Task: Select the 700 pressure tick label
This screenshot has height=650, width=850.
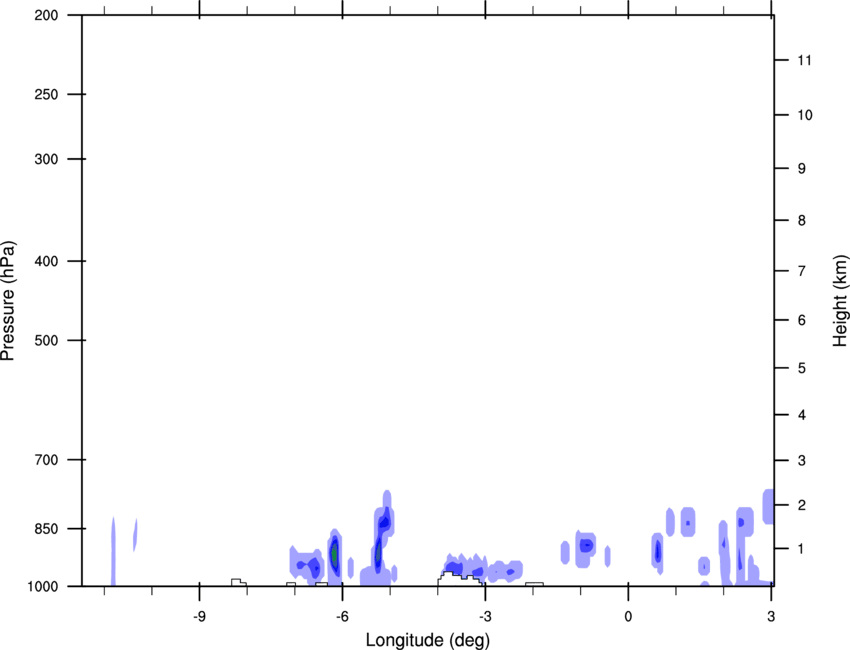Action: pyautogui.click(x=46, y=460)
